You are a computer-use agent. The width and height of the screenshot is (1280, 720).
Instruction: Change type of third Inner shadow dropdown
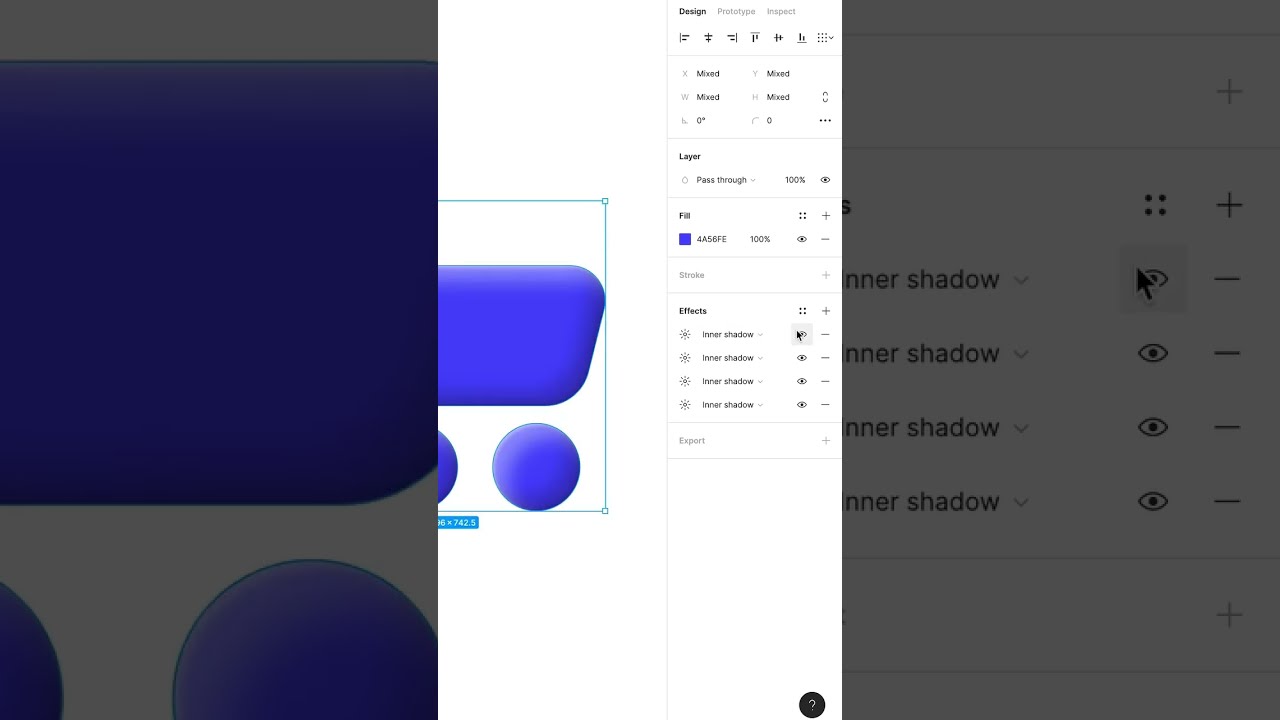pyautogui.click(x=732, y=381)
